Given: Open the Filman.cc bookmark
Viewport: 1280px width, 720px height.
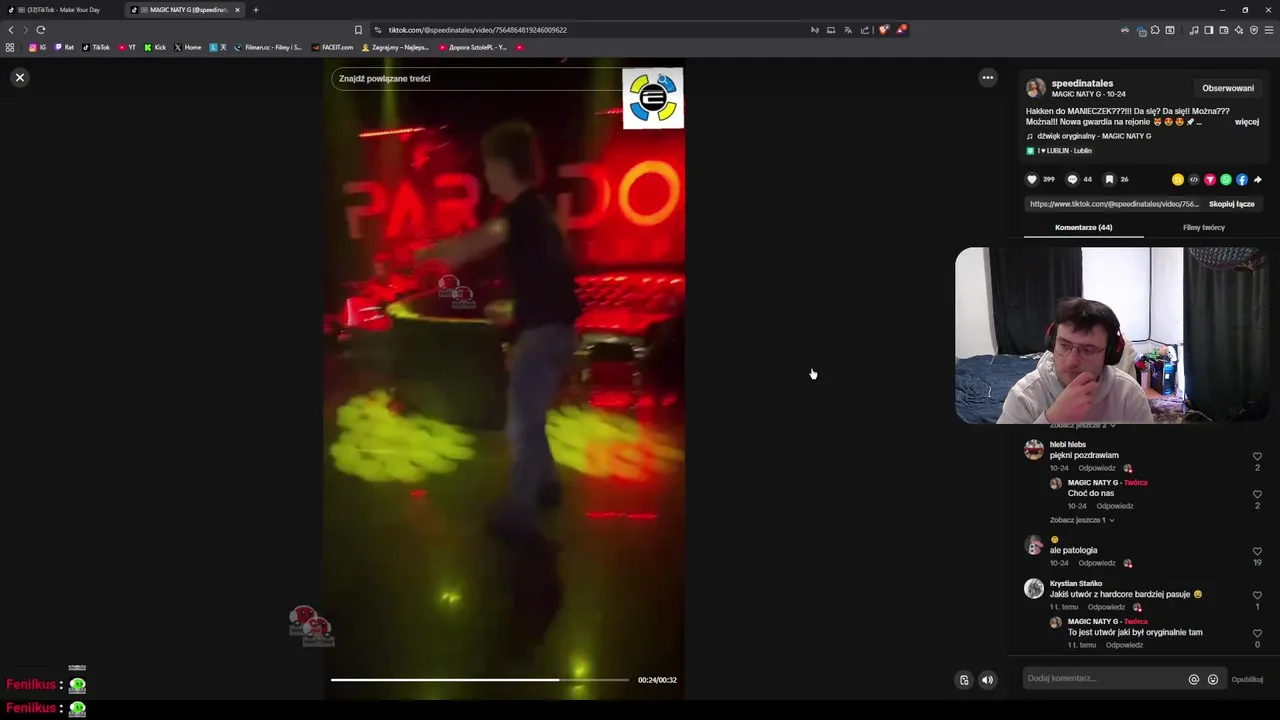Looking at the screenshot, I should point(268,47).
